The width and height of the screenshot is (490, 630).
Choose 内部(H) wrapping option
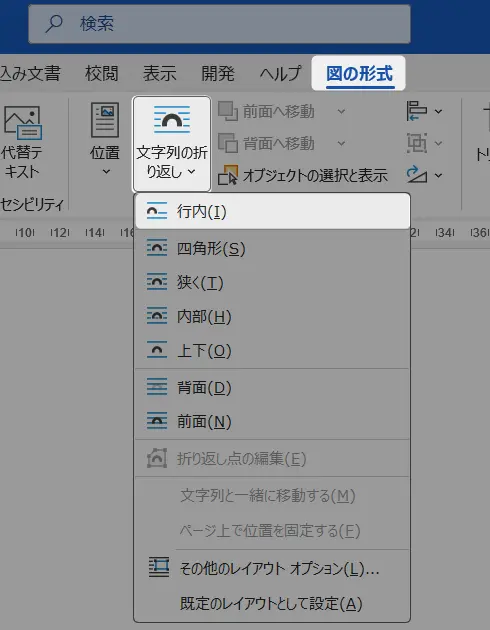273,317
